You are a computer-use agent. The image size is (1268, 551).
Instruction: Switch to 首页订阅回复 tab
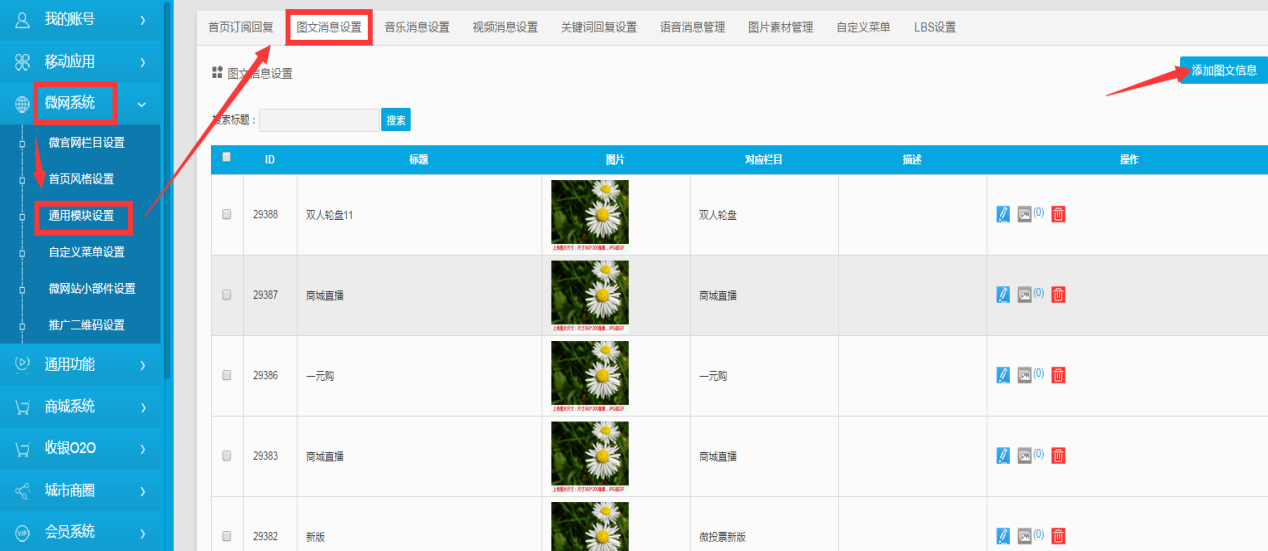[240, 27]
